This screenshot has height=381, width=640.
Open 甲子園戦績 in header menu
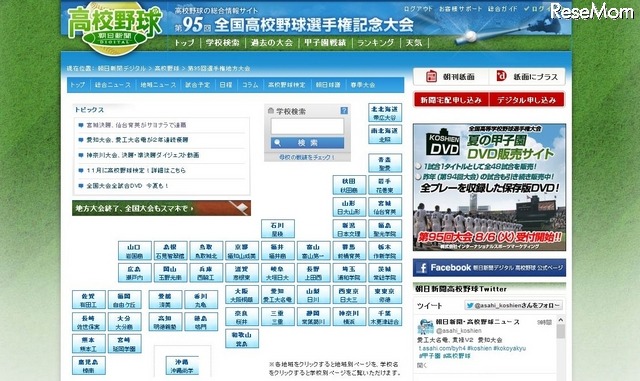coord(325,42)
